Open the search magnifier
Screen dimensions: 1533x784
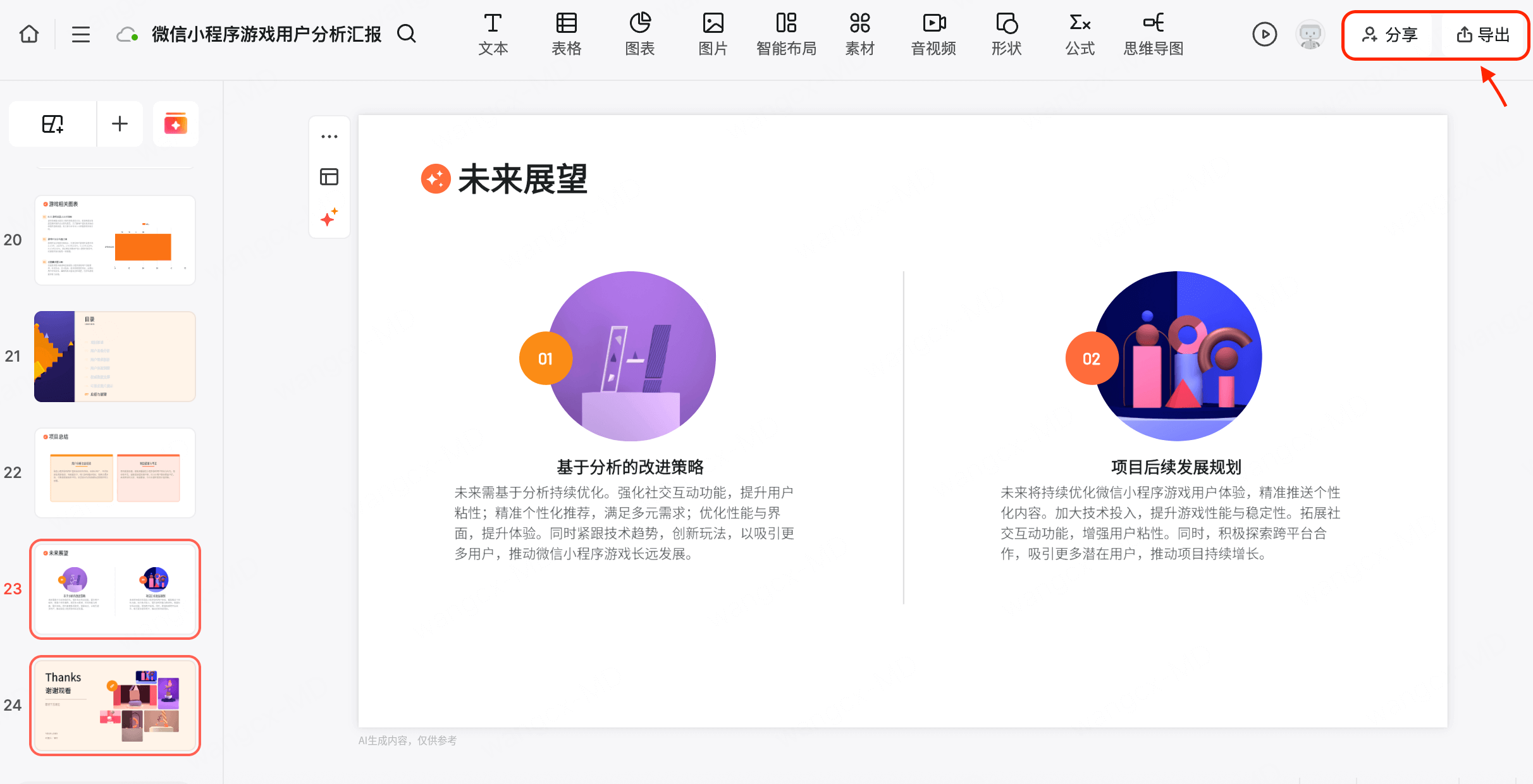[407, 34]
